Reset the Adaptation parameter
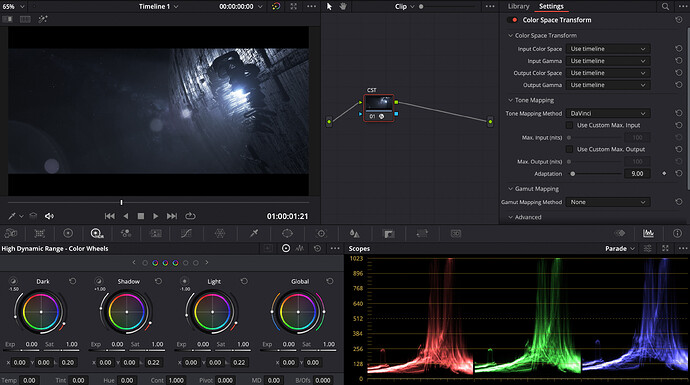This screenshot has width=690, height=385. pyautogui.click(x=679, y=173)
